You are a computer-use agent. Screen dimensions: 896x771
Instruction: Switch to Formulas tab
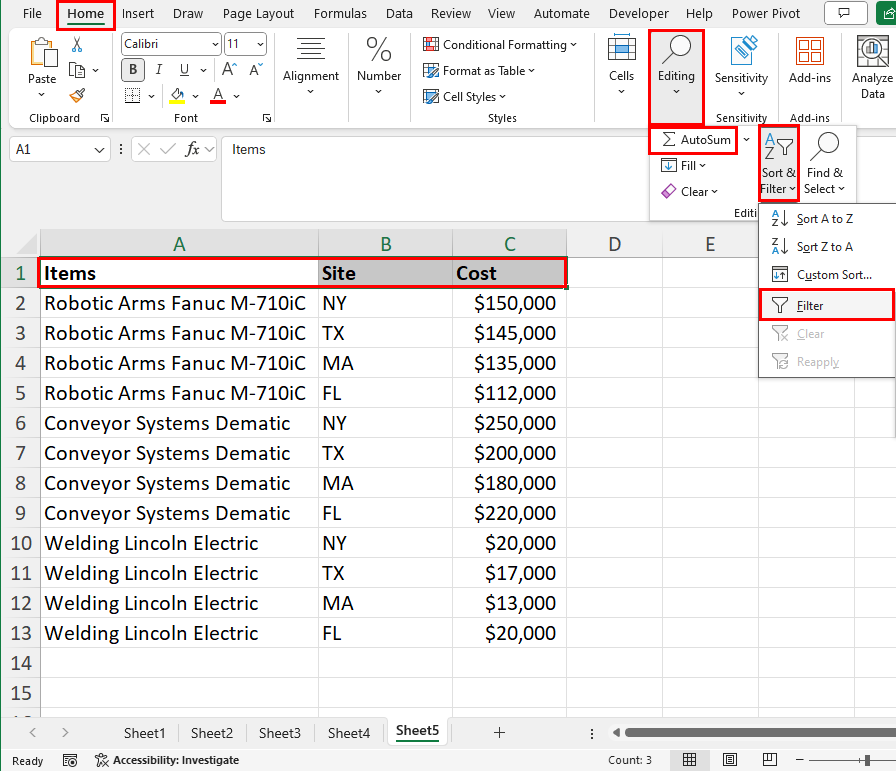(340, 13)
